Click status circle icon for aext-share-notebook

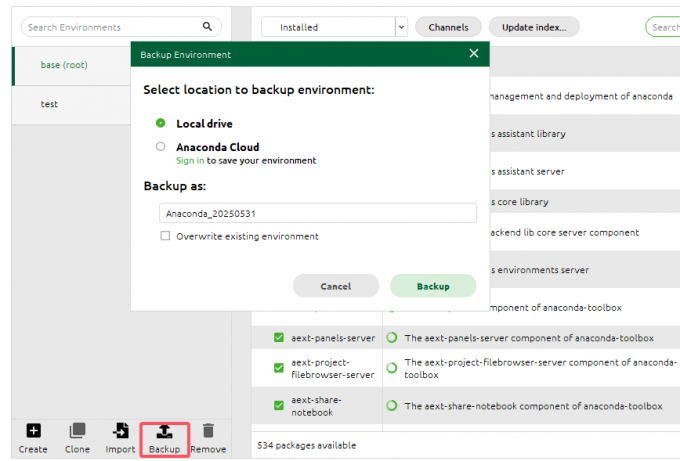[x=392, y=406]
